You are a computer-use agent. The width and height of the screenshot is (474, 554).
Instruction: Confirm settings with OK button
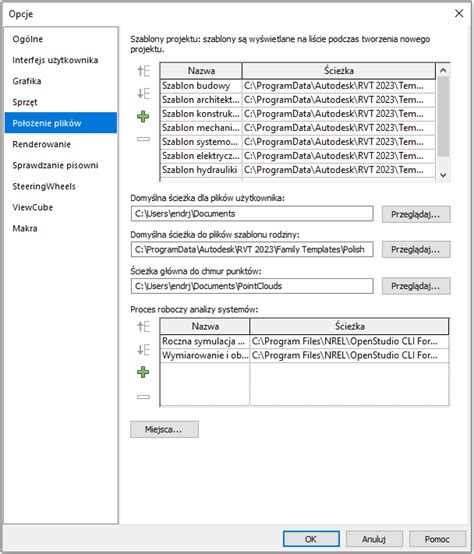(311, 539)
